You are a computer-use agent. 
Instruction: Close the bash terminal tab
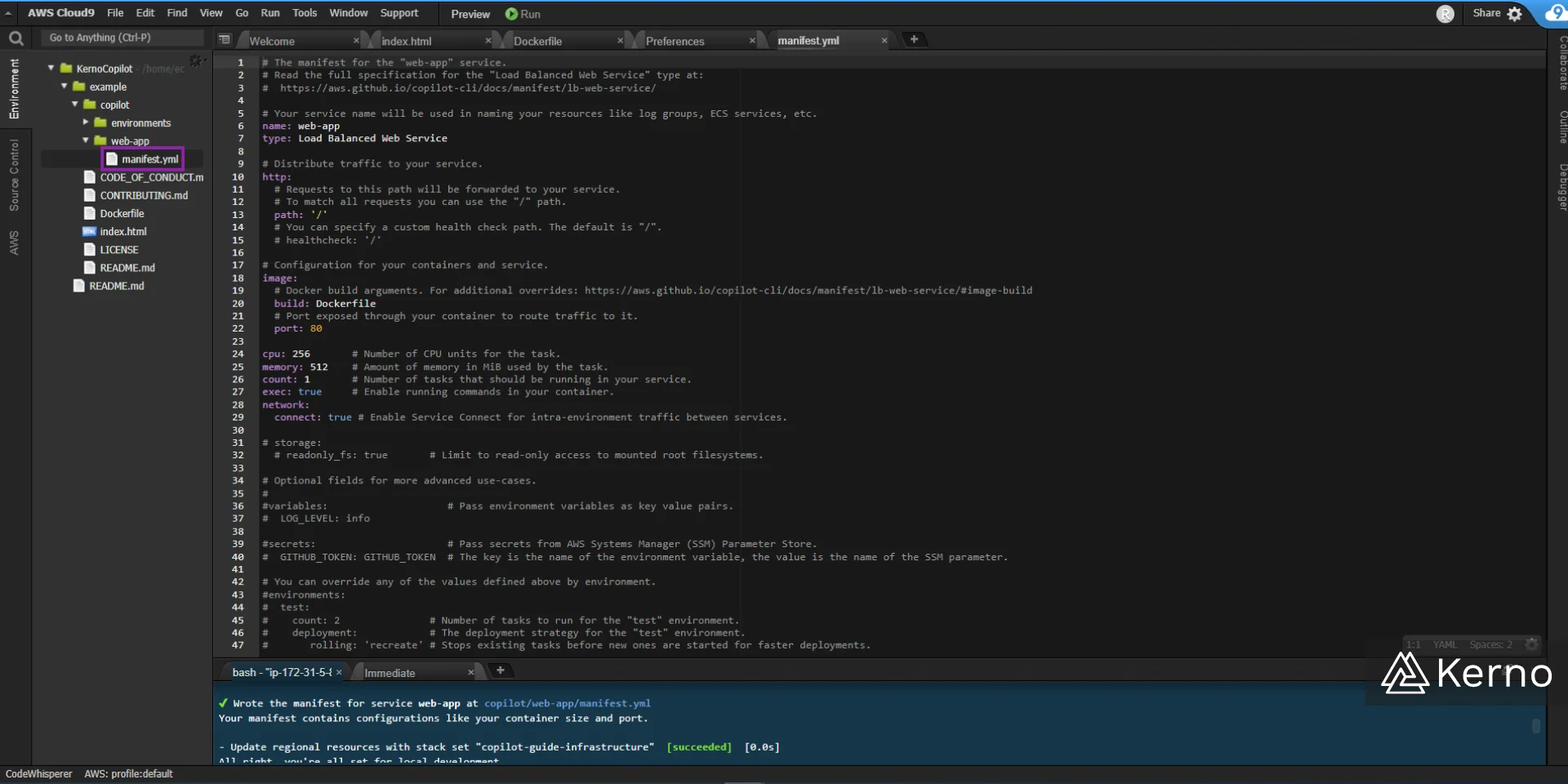(x=339, y=672)
